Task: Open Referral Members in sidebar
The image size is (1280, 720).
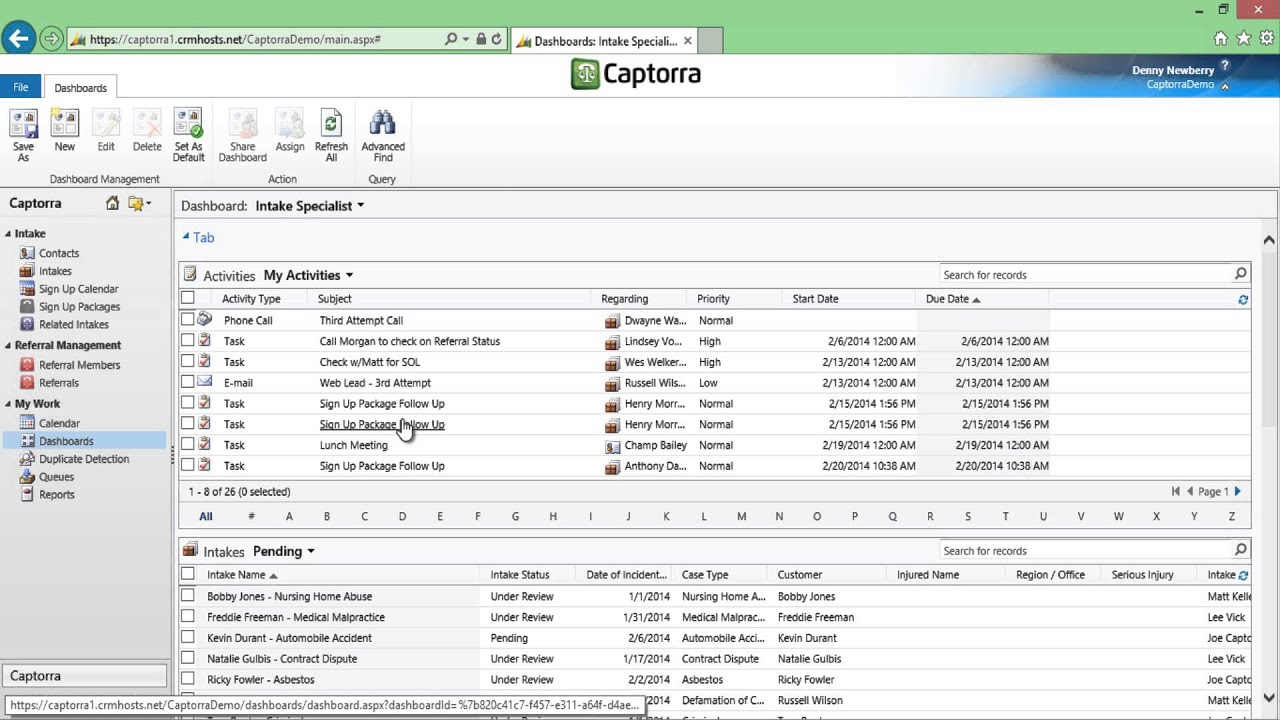Action: click(79, 365)
